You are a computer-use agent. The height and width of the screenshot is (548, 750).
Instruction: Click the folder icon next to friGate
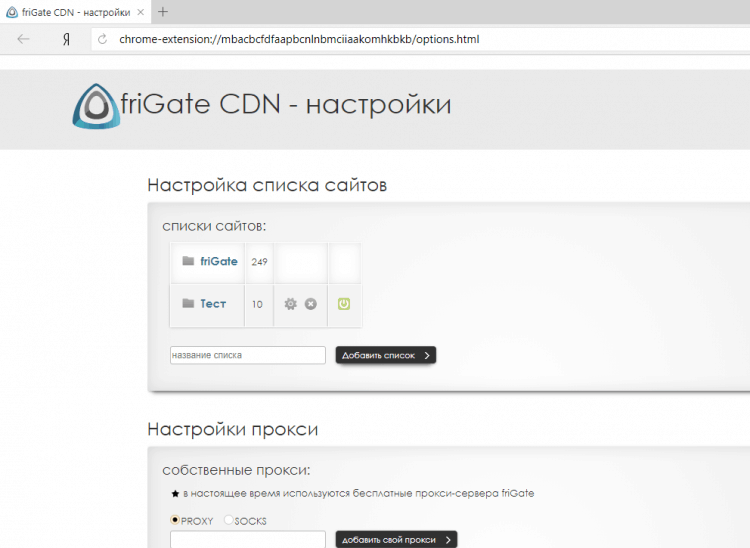[x=188, y=261]
